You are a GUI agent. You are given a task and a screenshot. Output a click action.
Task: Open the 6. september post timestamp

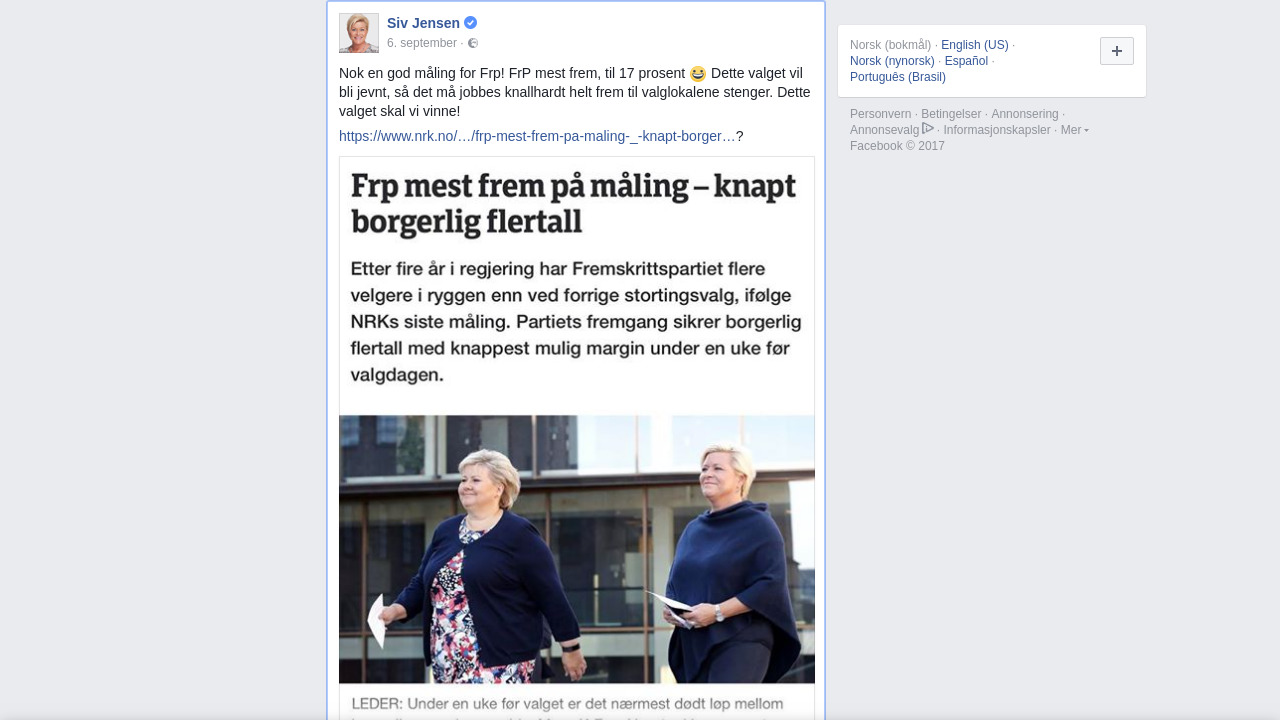point(422,43)
